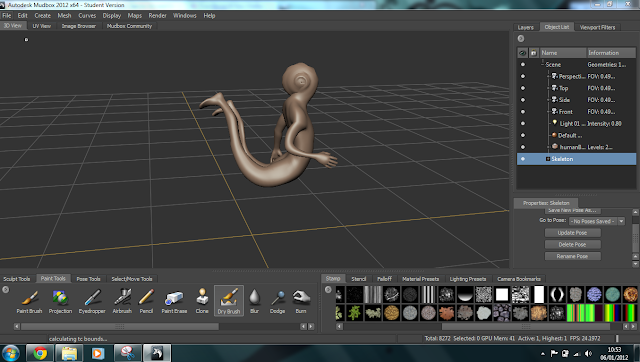Image resolution: width=640 pixels, height=362 pixels.
Task: Select the Paint Brush tool
Action: coord(29,301)
